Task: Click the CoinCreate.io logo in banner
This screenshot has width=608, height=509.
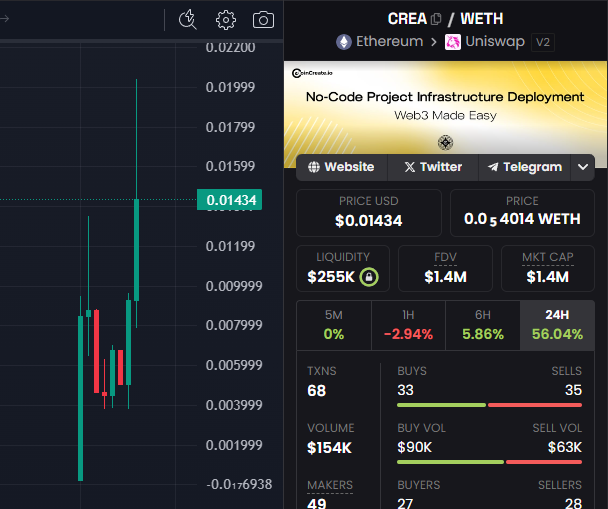Action: tap(312, 73)
